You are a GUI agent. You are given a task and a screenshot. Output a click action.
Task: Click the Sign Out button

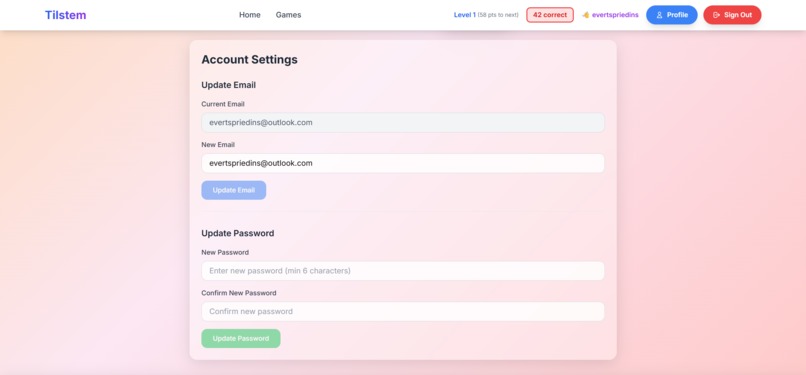click(732, 15)
